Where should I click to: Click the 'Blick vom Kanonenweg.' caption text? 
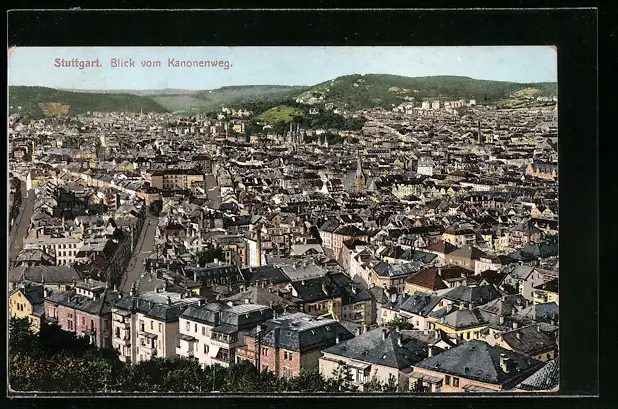coord(171,63)
